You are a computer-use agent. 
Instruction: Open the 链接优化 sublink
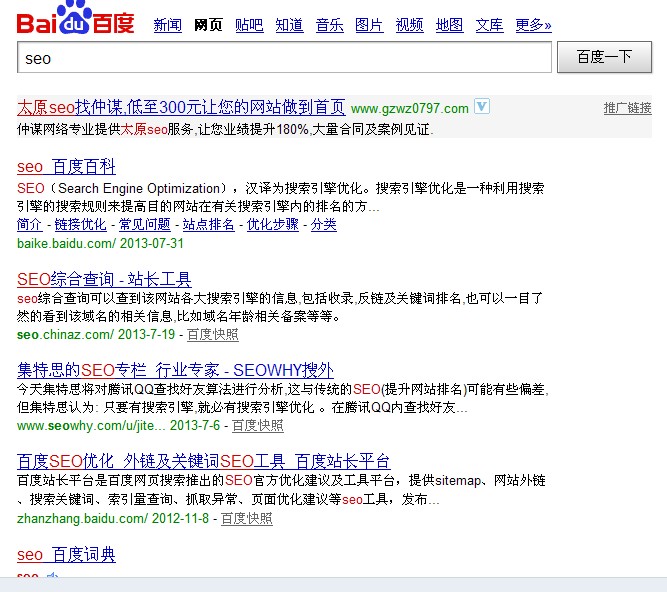[80, 224]
